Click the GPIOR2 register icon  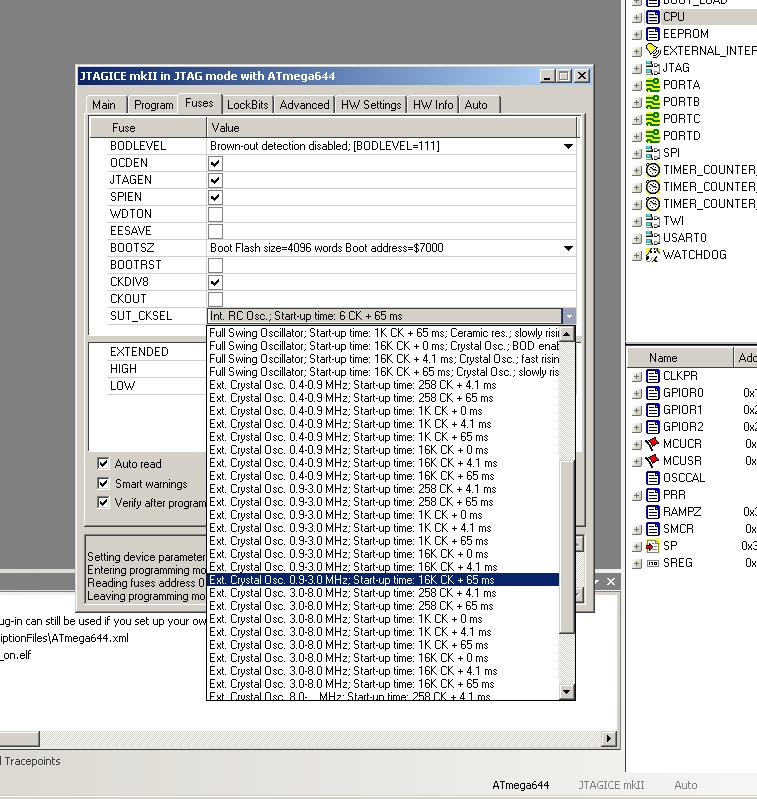(653, 427)
